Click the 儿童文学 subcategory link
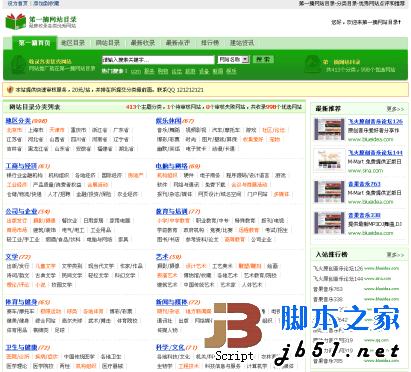 (45, 266)
